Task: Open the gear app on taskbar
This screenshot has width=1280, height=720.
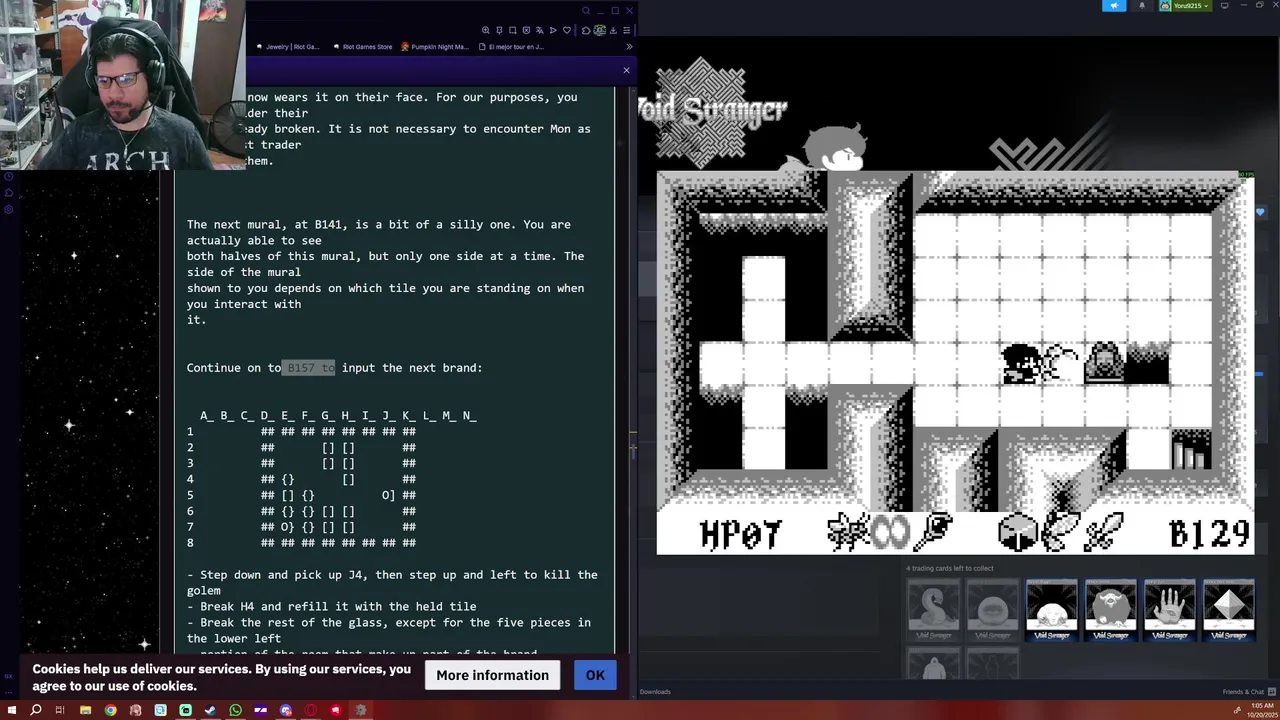Action: [360, 710]
